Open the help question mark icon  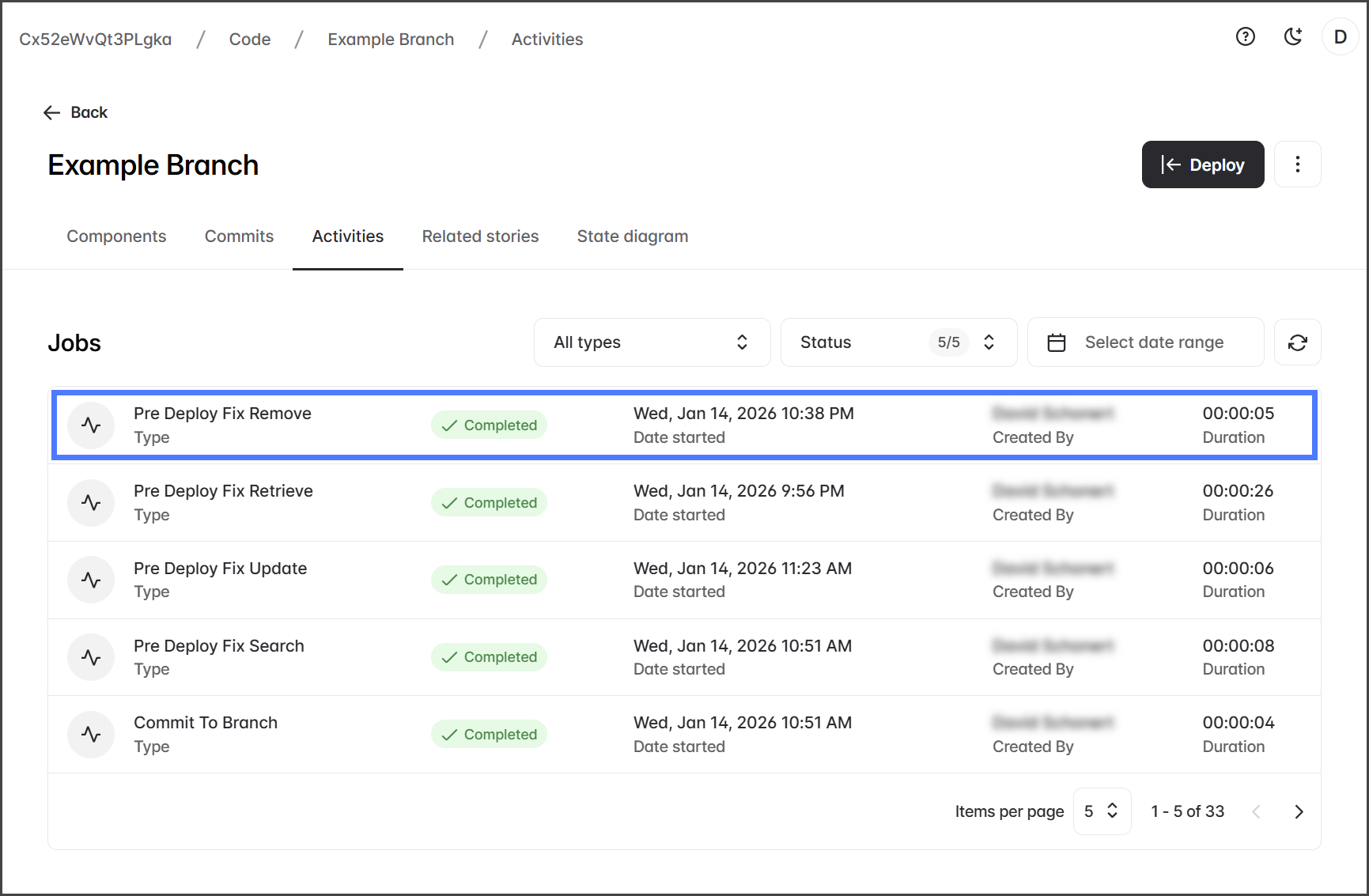coord(1245,36)
